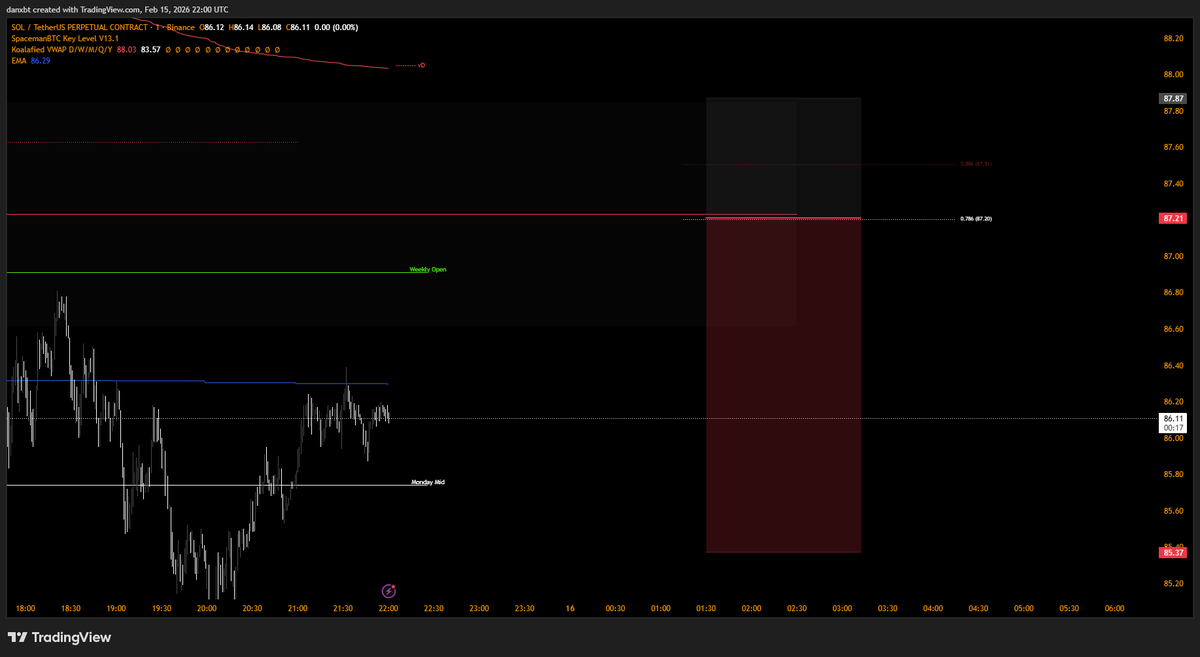Click the 0.786 (87.20) Fibonacci level label
The width and height of the screenshot is (1200, 657).
[x=976, y=218]
